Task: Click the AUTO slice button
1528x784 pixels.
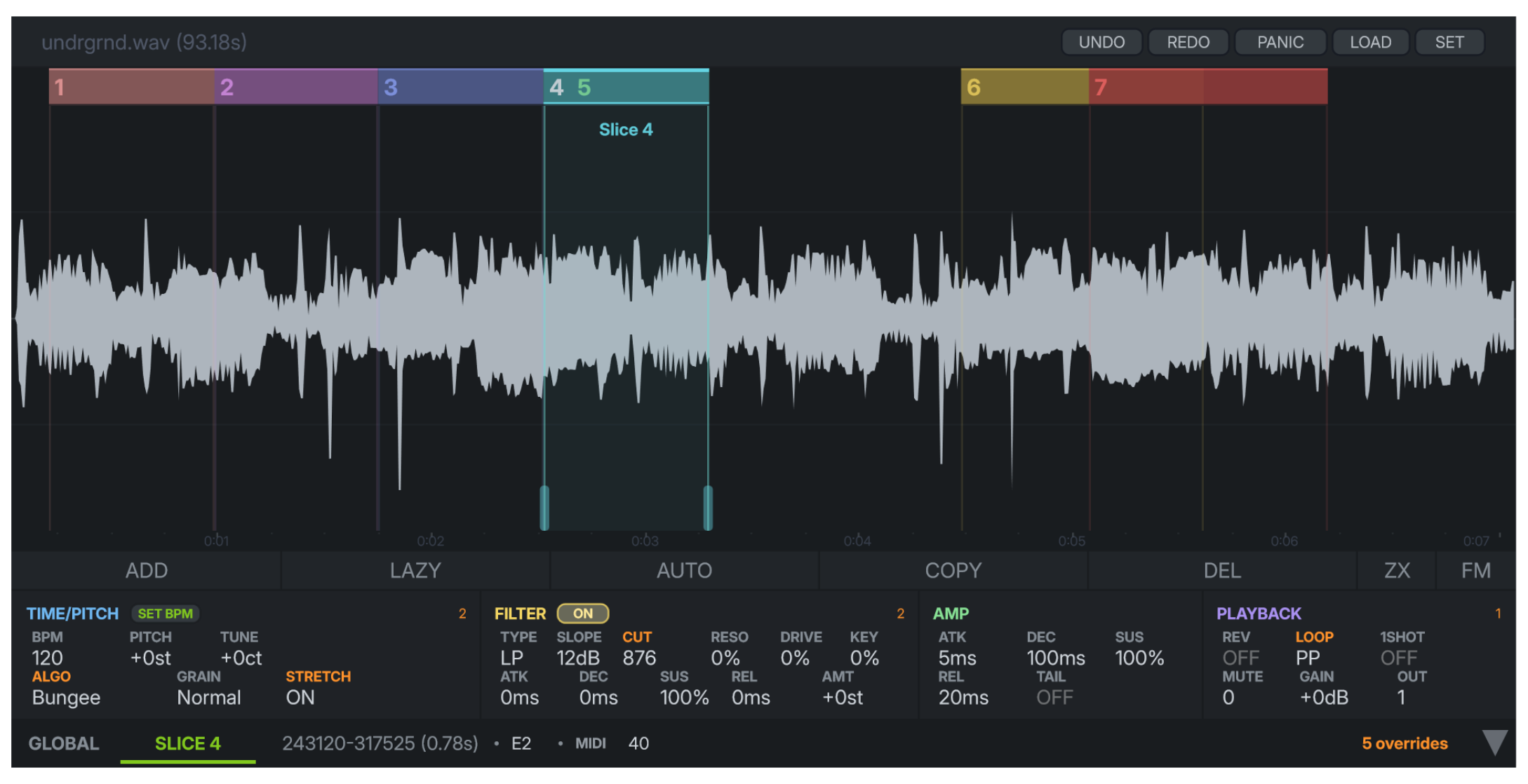Action: pyautogui.click(x=684, y=570)
